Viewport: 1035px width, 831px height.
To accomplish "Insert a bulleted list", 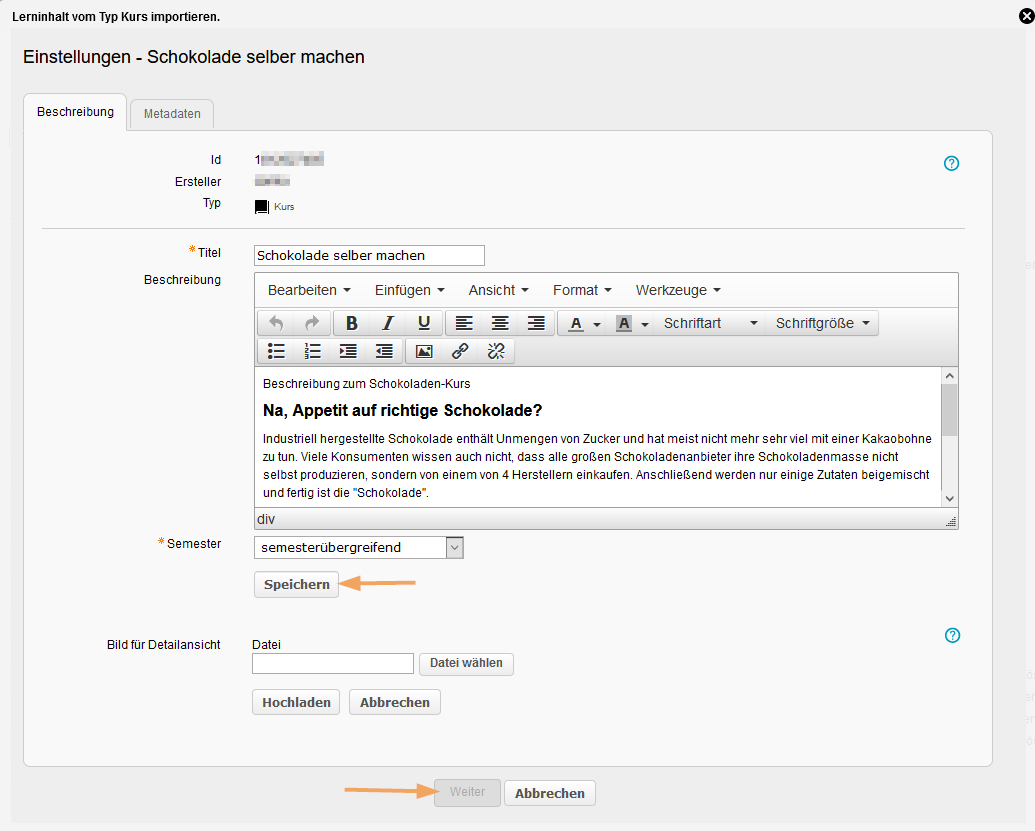I will [276, 351].
